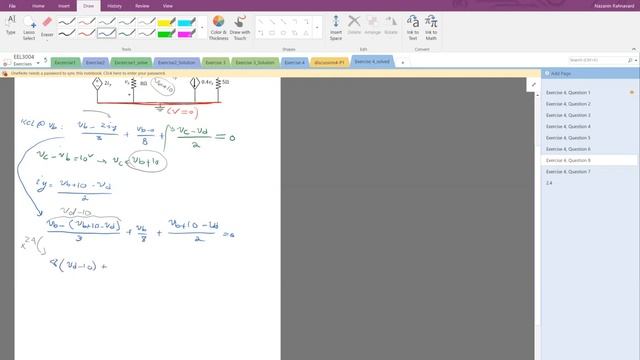Choose the first line shape
The width and height of the screenshot is (640, 360).
click(260, 22)
